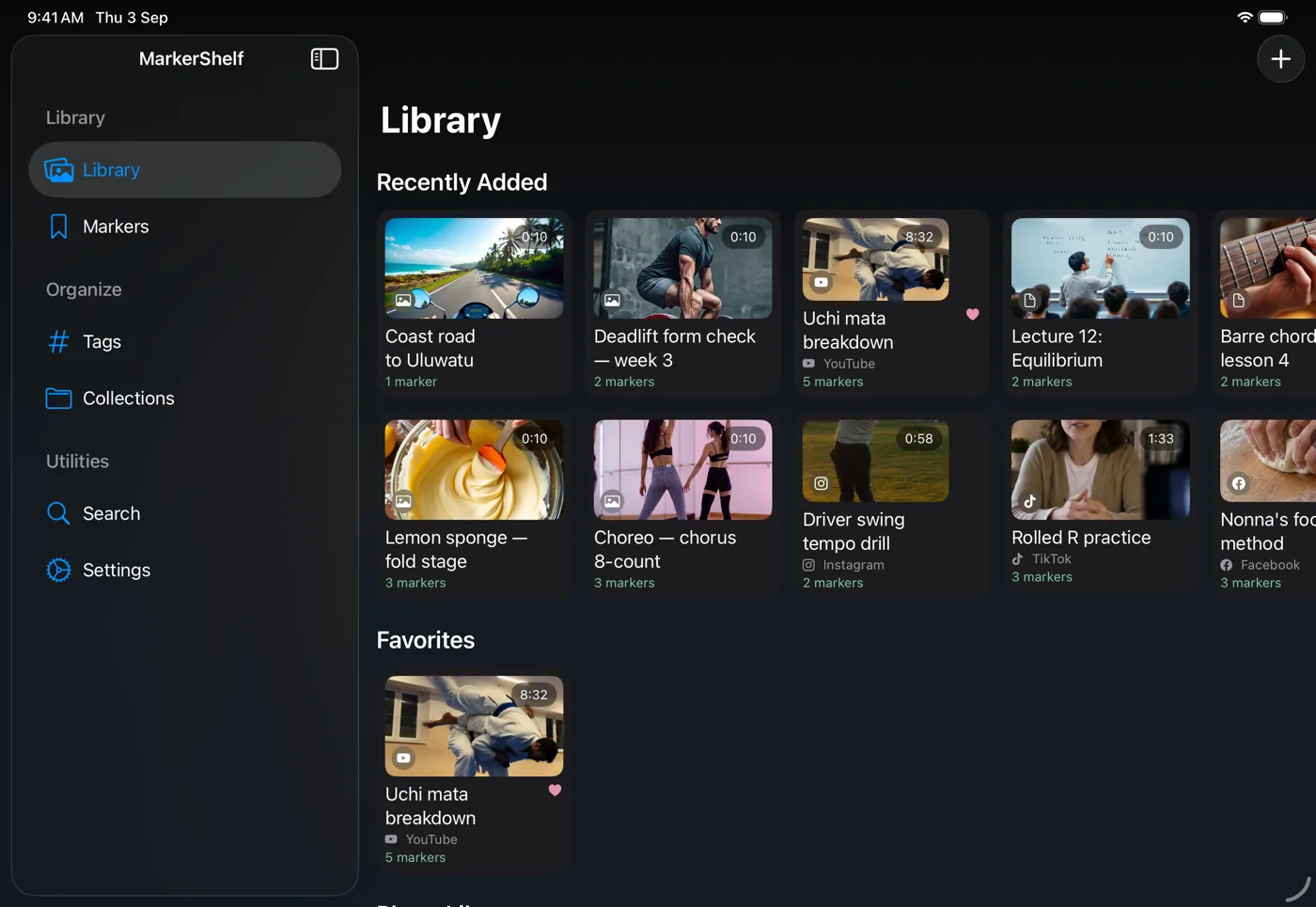Click photo icon on Lemon sponge thumbnail
The image size is (1316, 907).
[403, 502]
